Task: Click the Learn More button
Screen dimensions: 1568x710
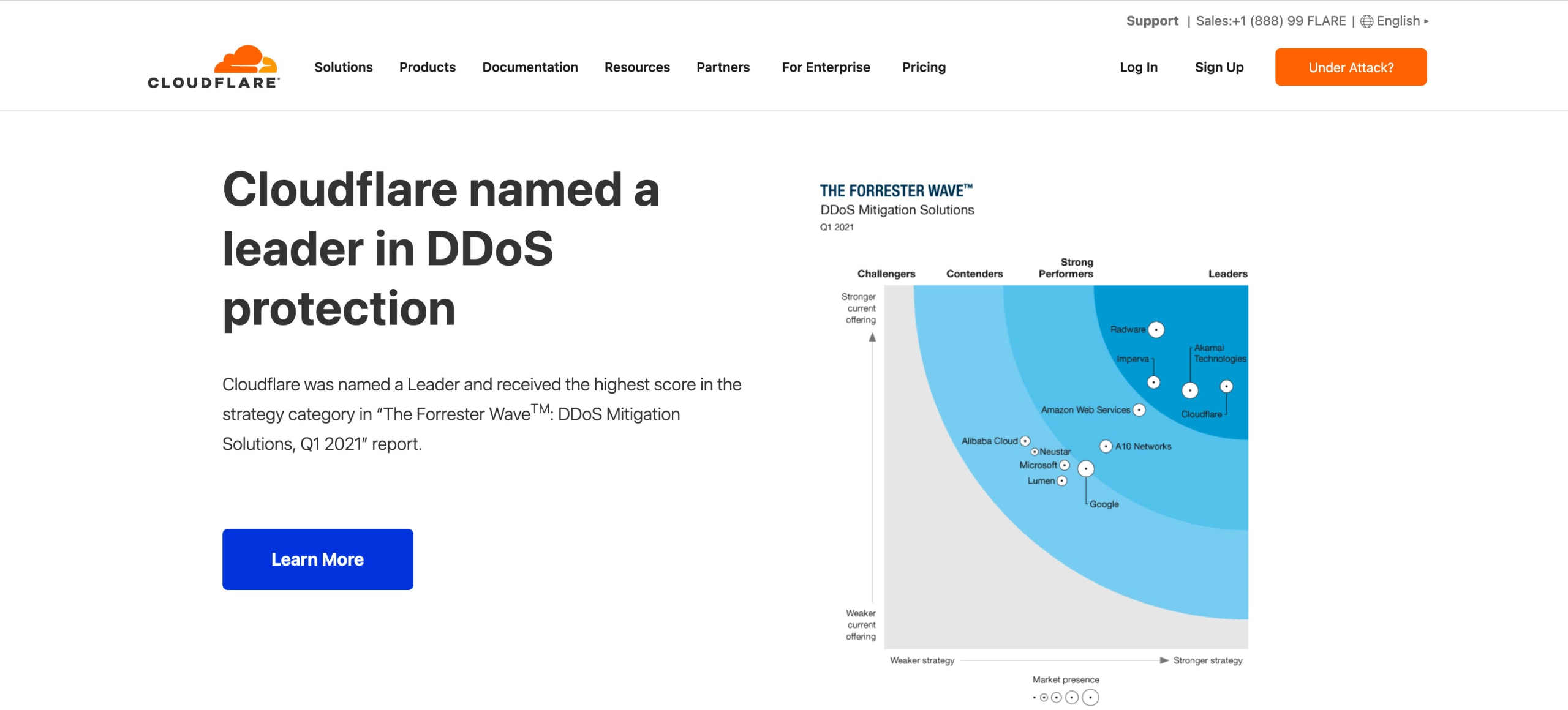Action: (317, 559)
